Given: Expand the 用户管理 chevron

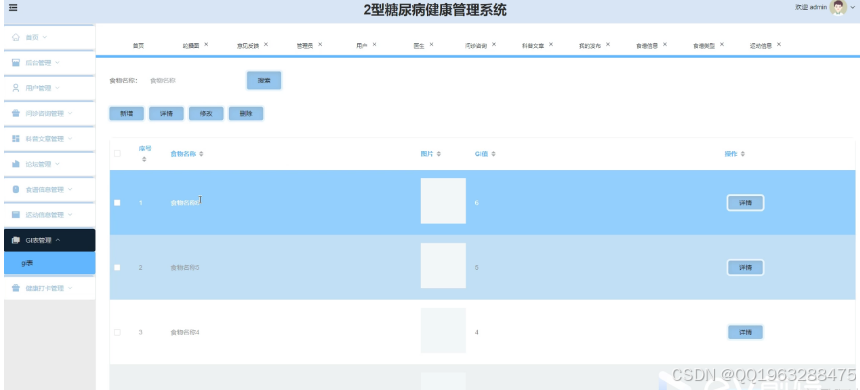Looking at the screenshot, I should (x=58, y=88).
